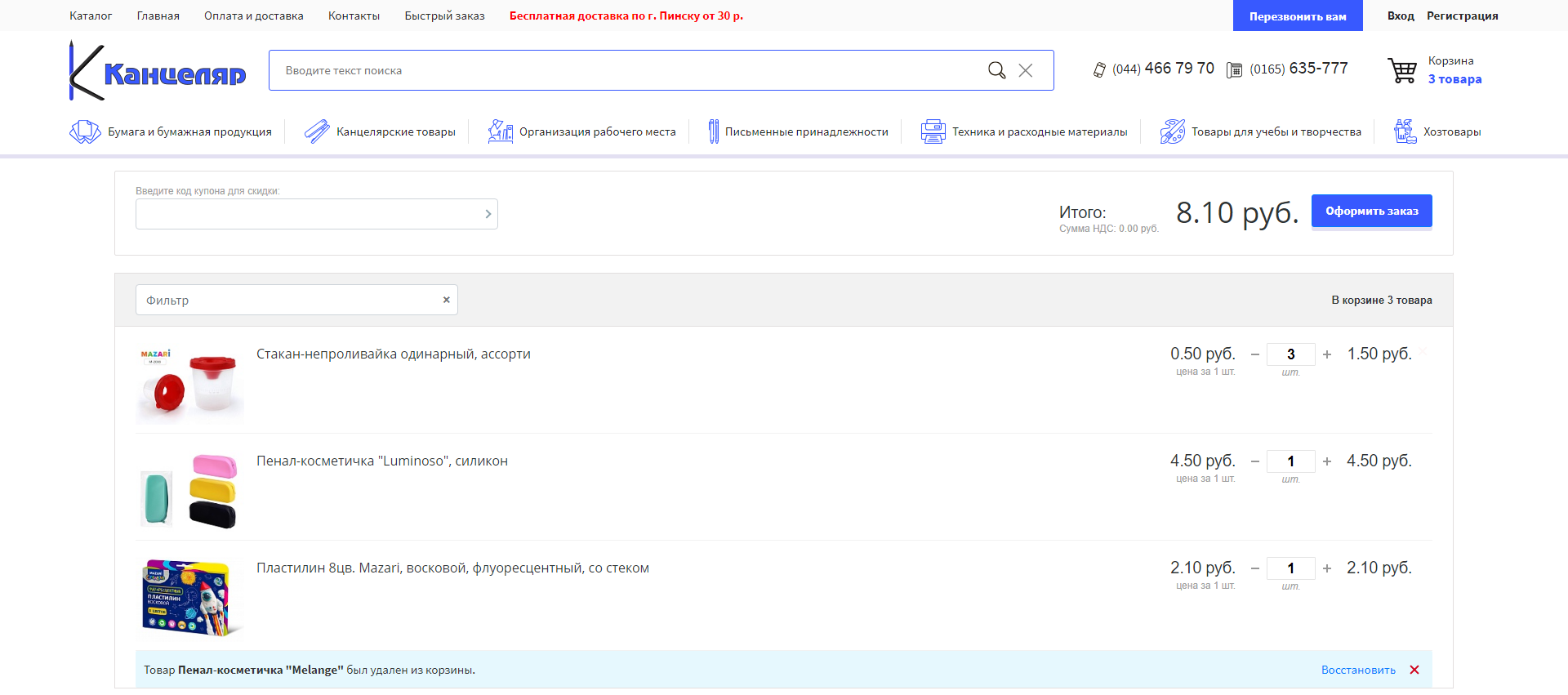The height and width of the screenshot is (695, 1568).
Task: Click the Канцеляр logo
Action: point(158,72)
